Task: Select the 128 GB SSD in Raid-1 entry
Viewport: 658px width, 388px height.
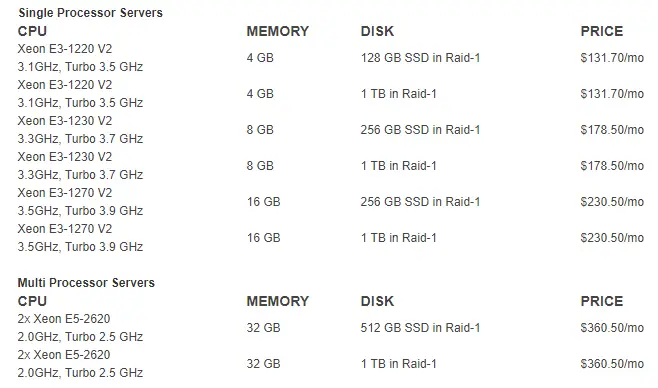Action: 420,58
